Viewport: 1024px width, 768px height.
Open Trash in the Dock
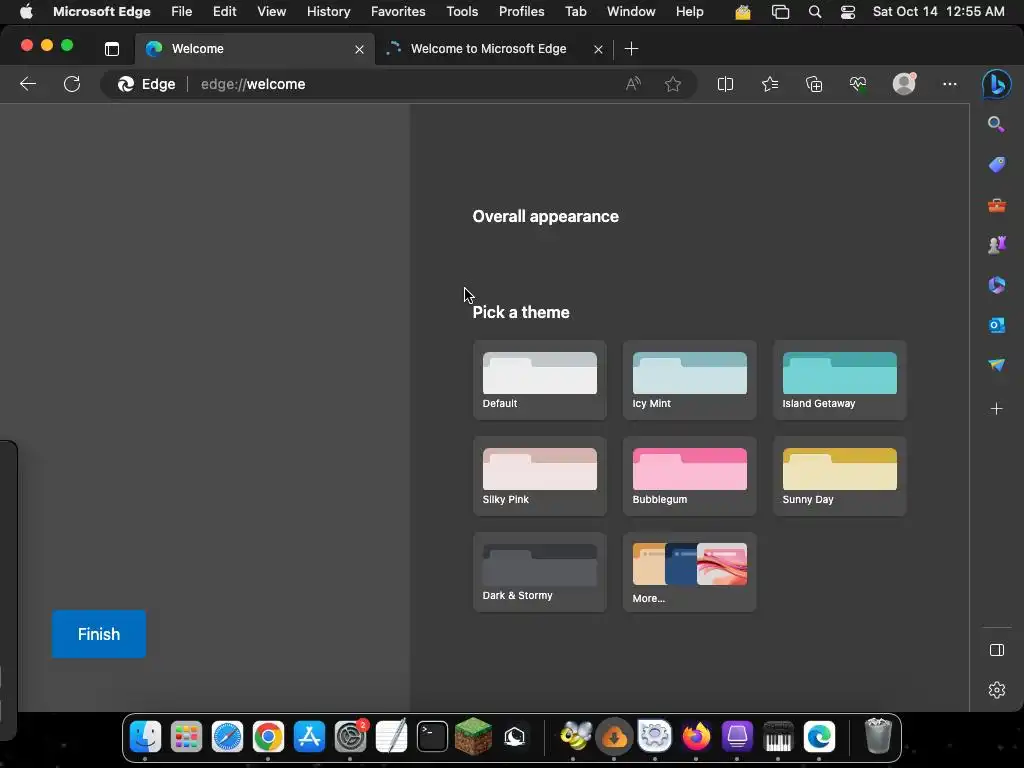878,737
